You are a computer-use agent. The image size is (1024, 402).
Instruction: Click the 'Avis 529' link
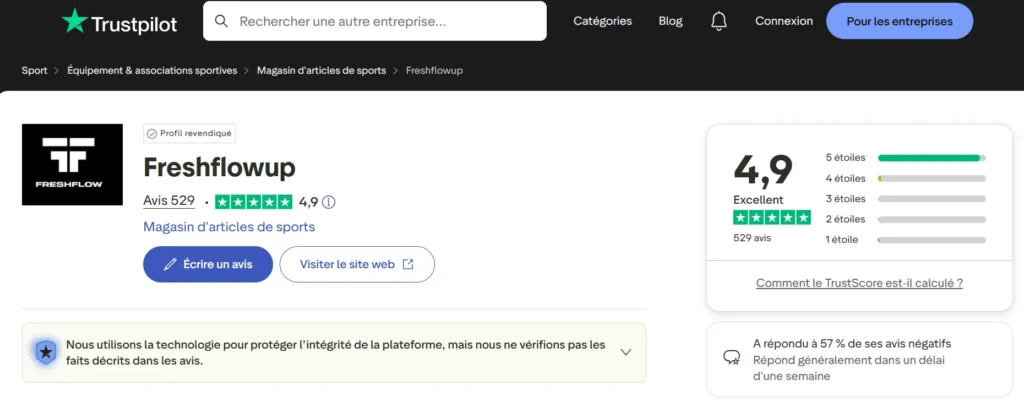point(169,202)
